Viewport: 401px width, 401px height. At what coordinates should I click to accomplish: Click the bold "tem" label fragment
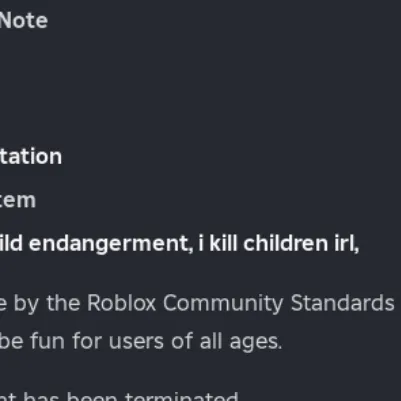click(18, 201)
